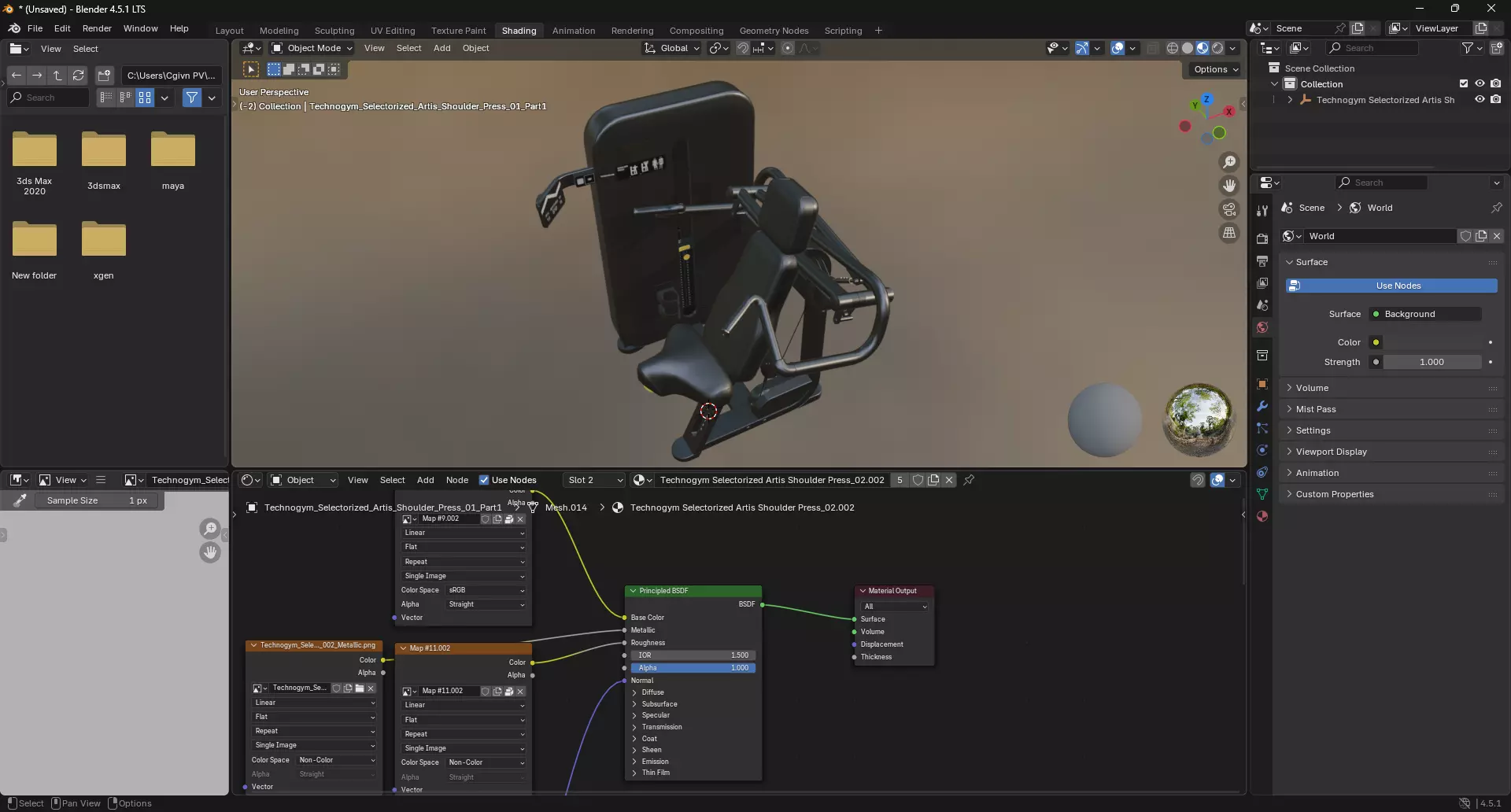Image resolution: width=1511 pixels, height=812 pixels.
Task: Open the Slot 2 material slot dropdown
Action: click(x=595, y=480)
